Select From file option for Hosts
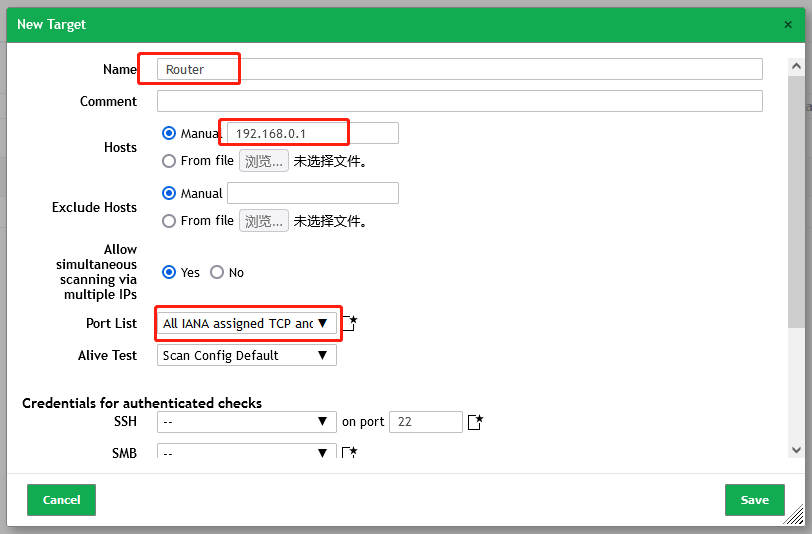Screen dimensions: 812x534 point(169,161)
